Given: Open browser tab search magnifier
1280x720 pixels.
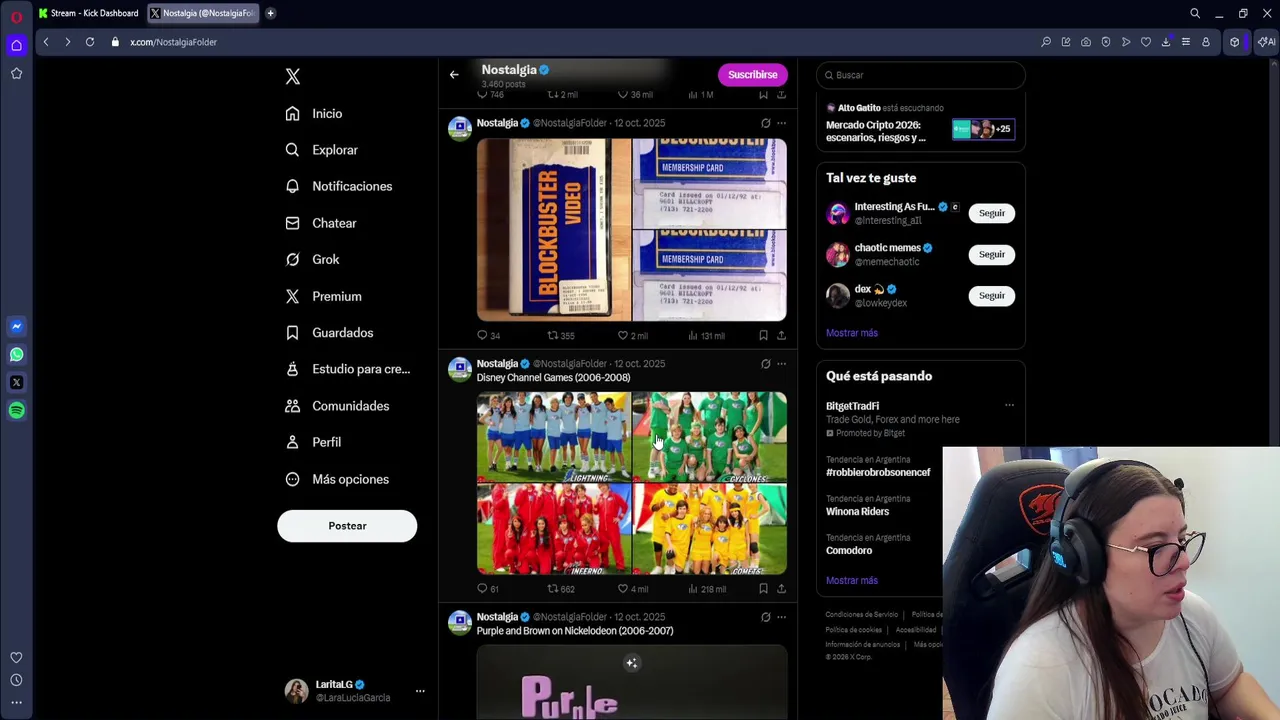Looking at the screenshot, I should click(x=1195, y=13).
